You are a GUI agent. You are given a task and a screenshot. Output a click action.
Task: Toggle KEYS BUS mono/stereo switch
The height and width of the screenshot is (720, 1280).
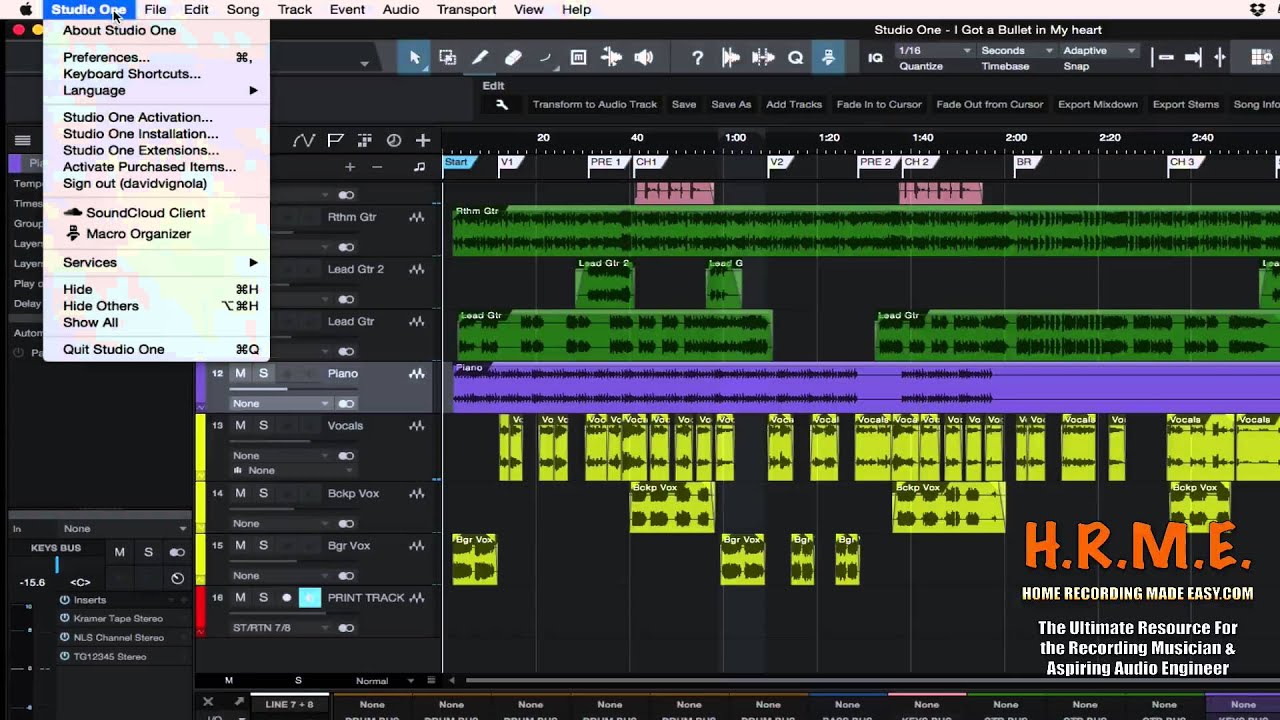[x=177, y=552]
